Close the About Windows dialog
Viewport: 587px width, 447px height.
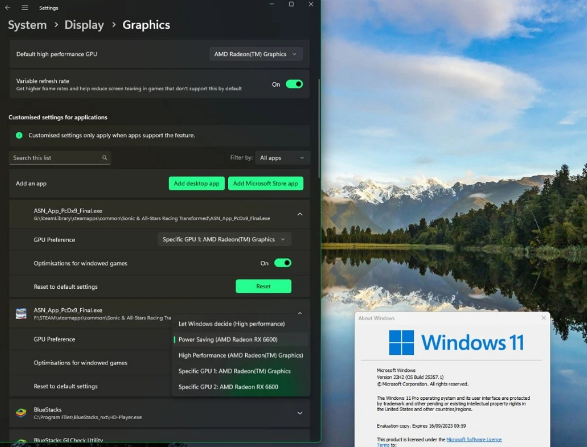pyautogui.click(x=544, y=318)
